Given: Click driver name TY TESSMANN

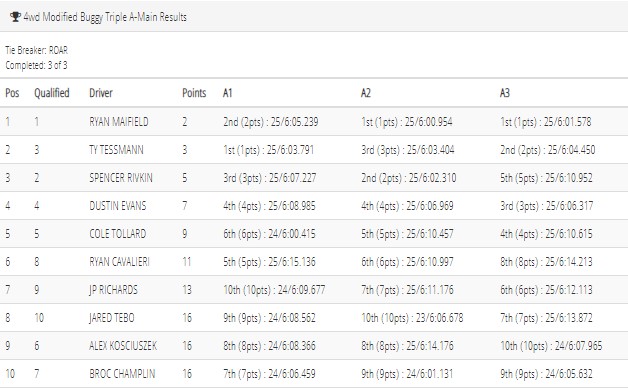Looking at the screenshot, I should coord(116,150).
